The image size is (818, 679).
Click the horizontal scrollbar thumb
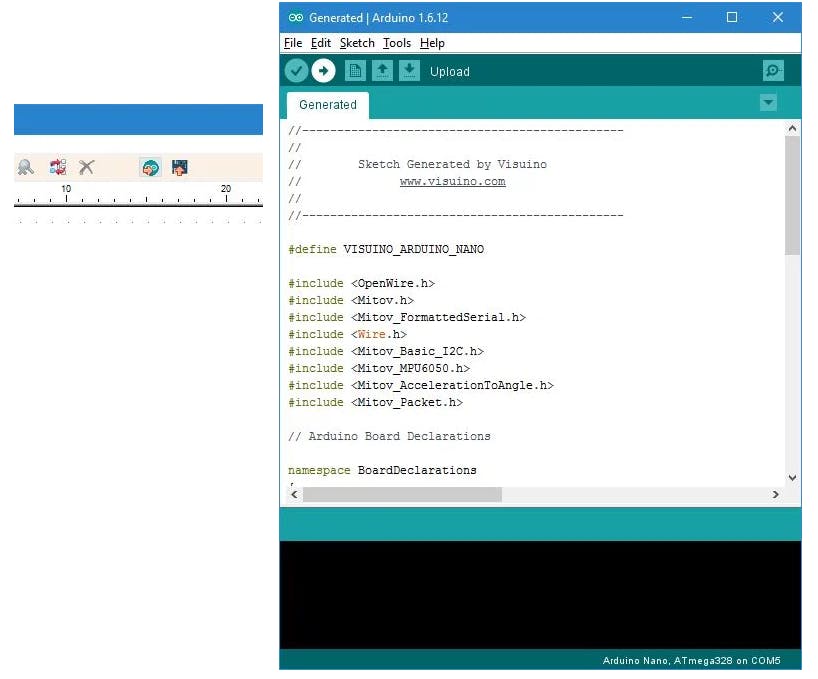(402, 494)
